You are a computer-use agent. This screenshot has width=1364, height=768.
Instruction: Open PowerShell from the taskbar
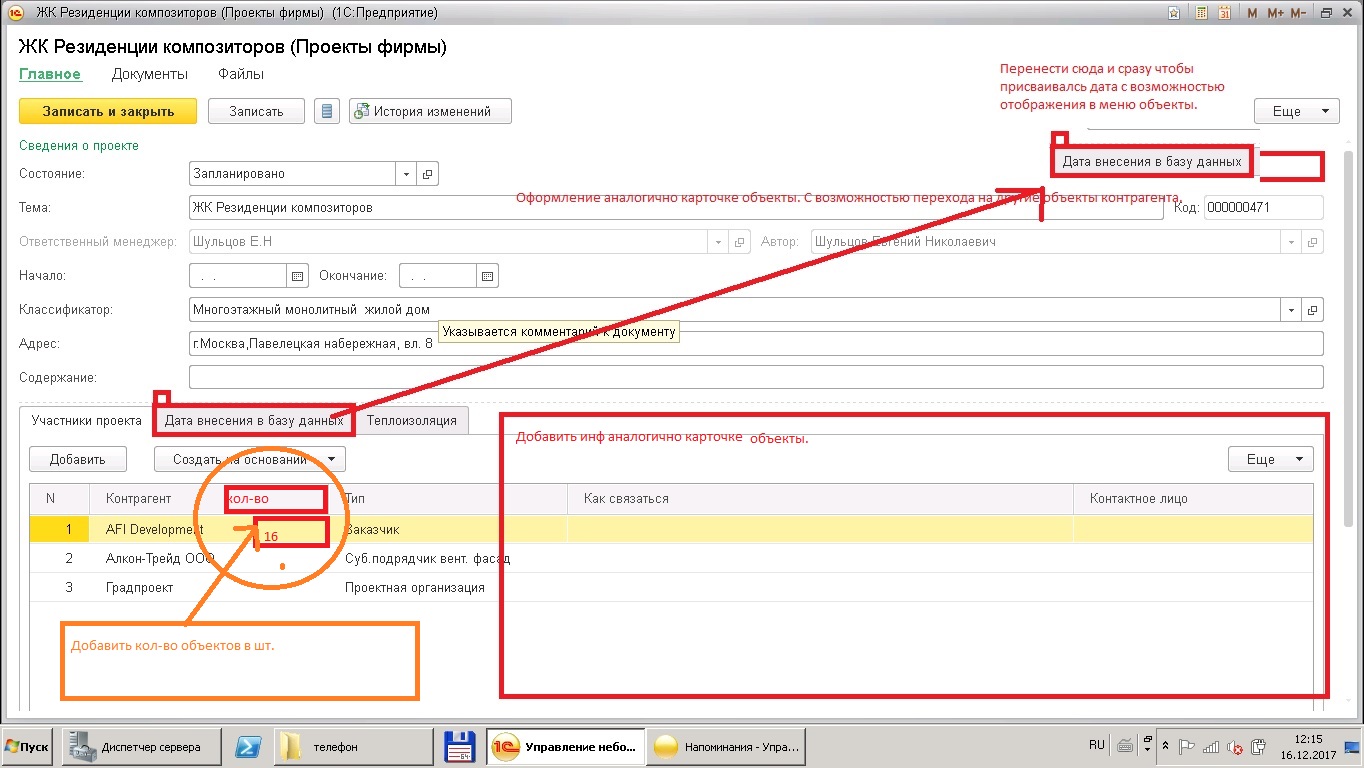coord(248,747)
